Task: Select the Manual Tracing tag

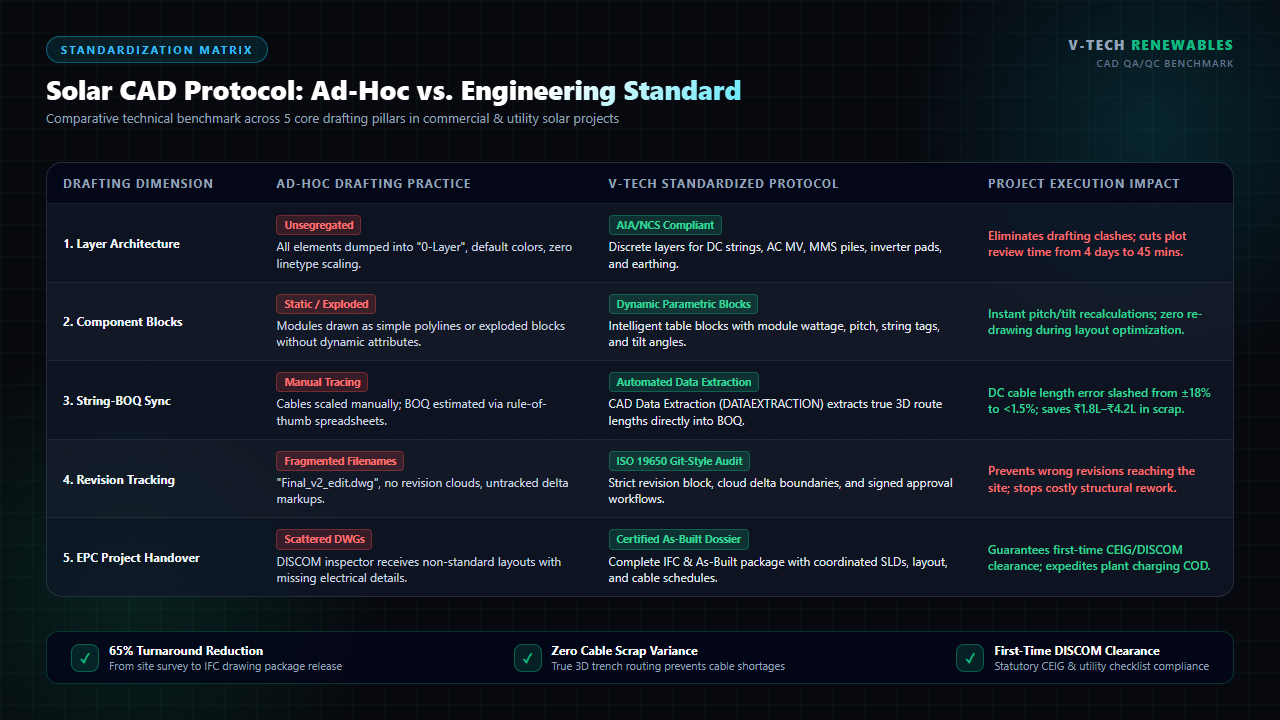Action: (x=323, y=382)
